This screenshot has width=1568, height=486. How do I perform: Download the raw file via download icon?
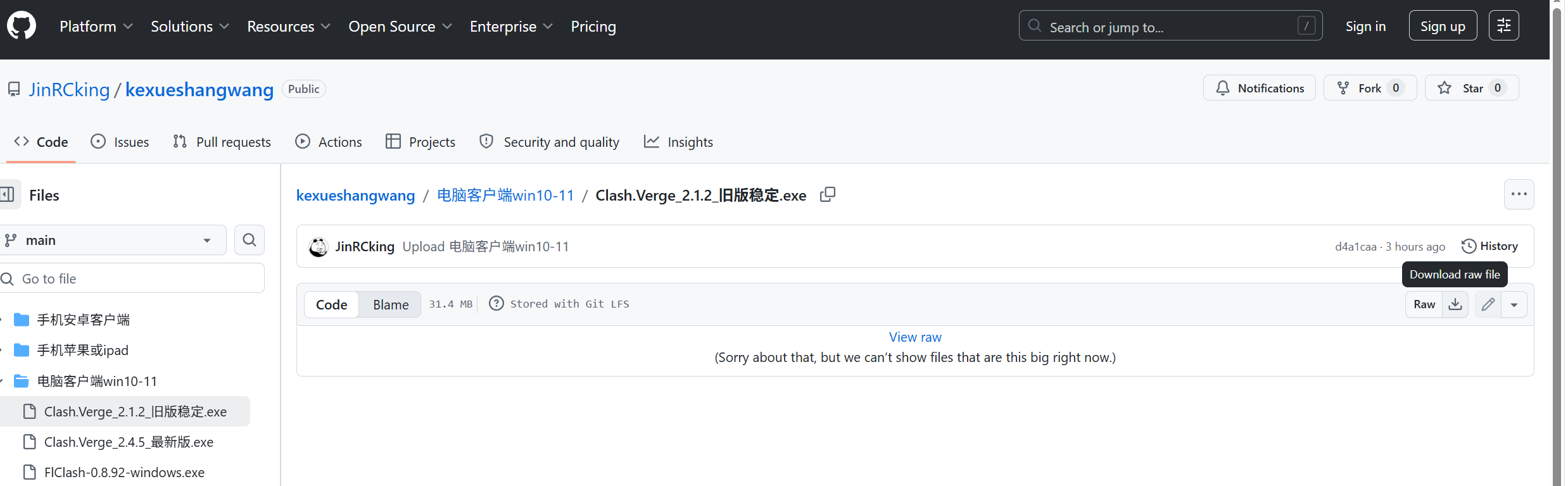coord(1455,304)
